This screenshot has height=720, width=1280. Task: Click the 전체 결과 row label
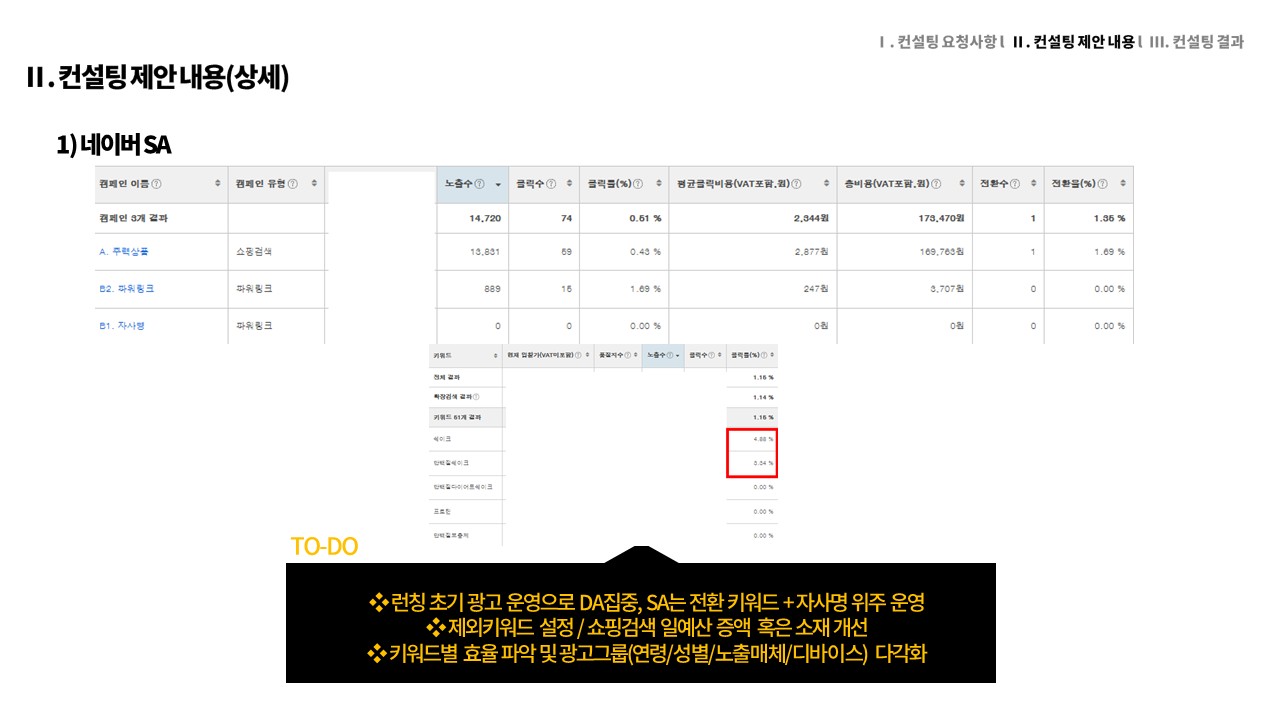(x=447, y=377)
